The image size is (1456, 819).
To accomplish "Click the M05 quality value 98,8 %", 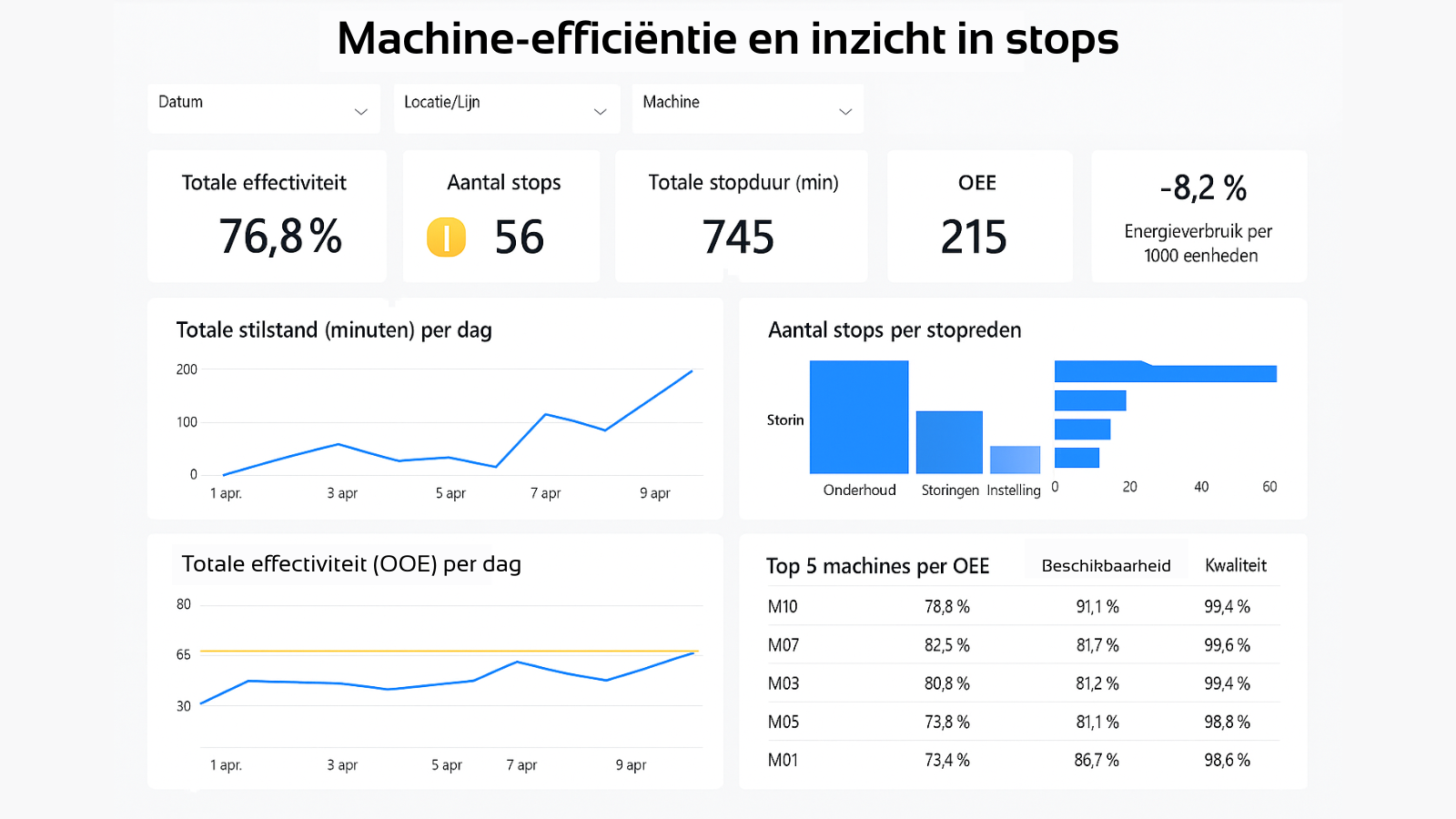I will (1228, 721).
